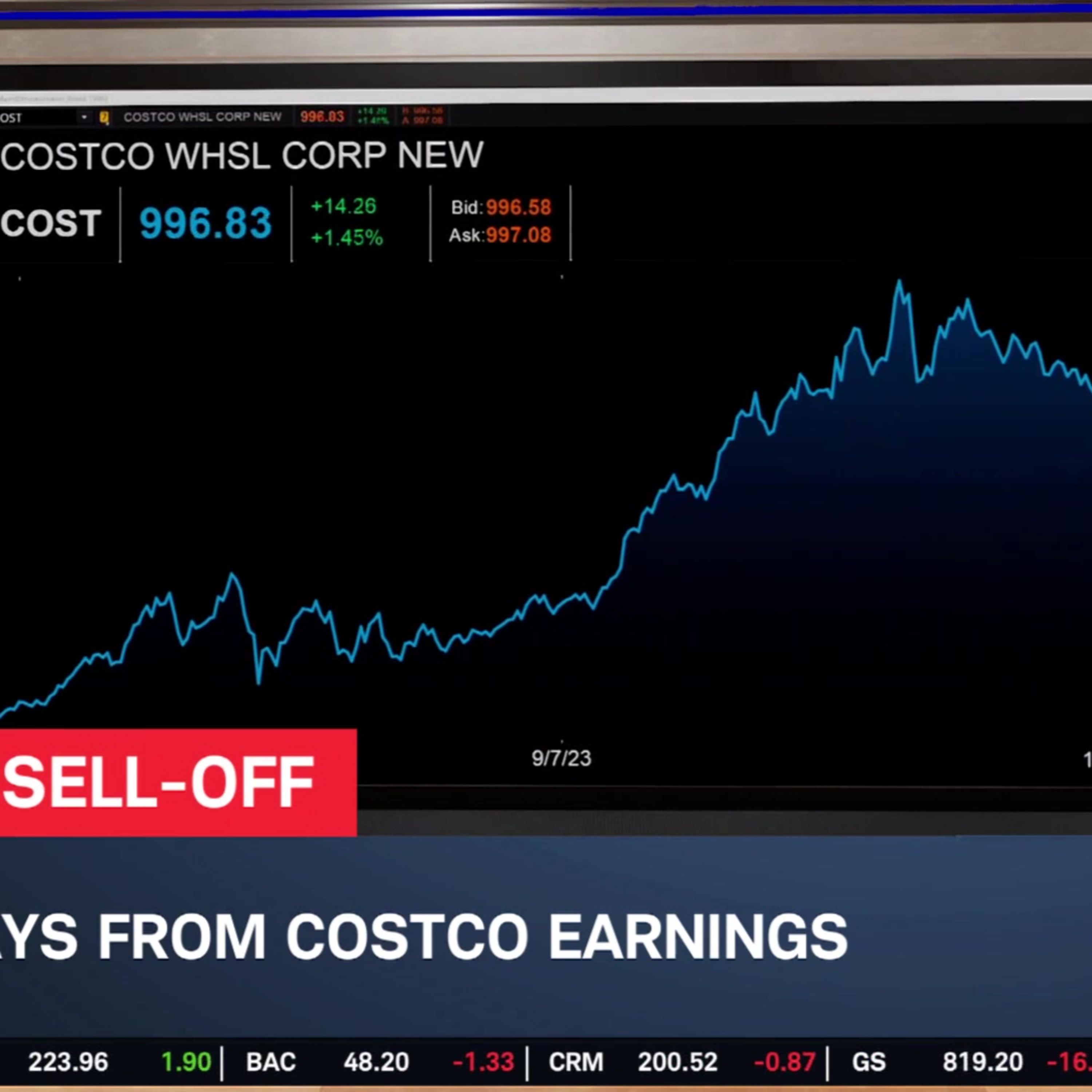The width and height of the screenshot is (1092, 1092).
Task: Select CRM in the bottom ticker
Action: 575,1062
